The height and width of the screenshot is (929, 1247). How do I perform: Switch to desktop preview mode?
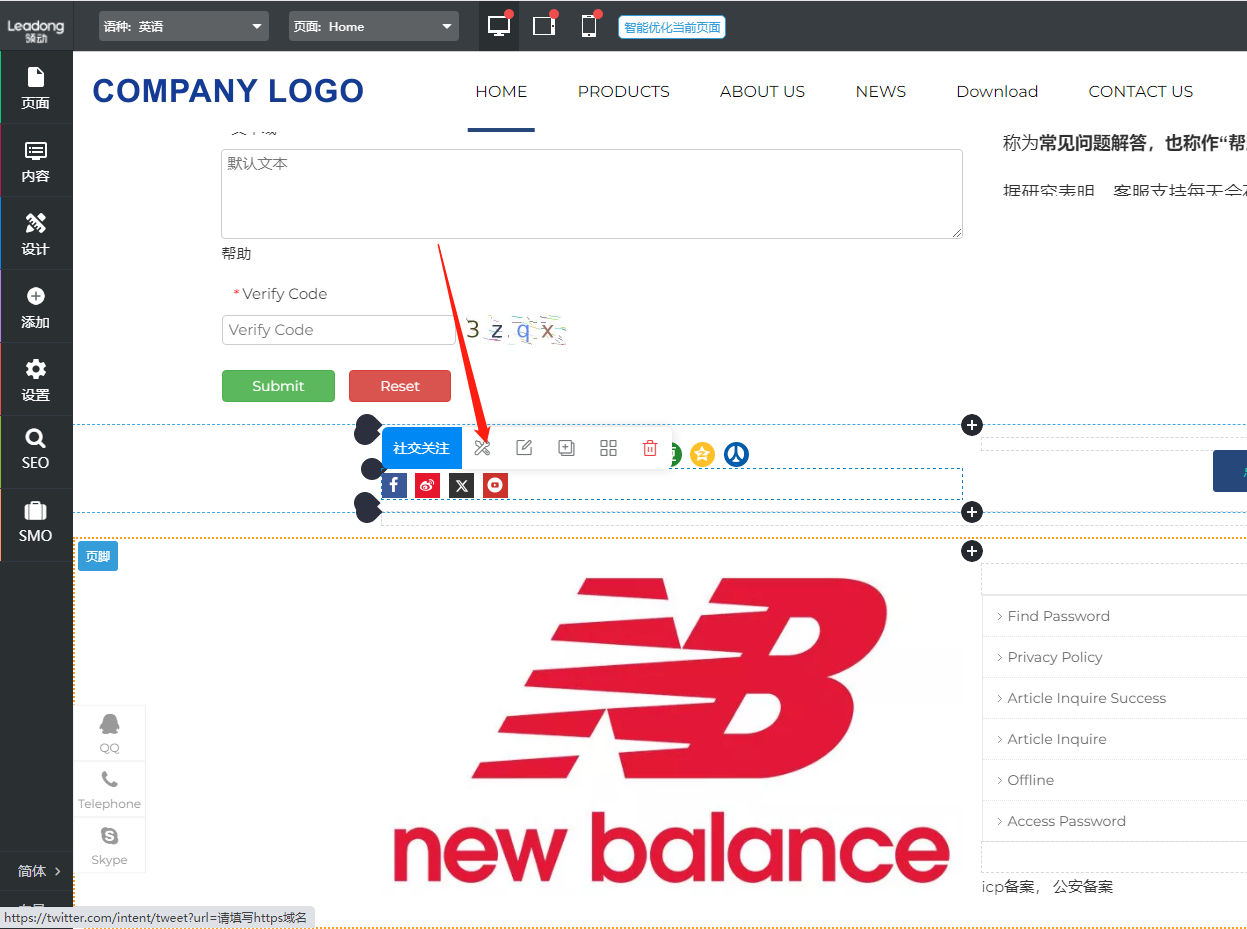(x=498, y=26)
